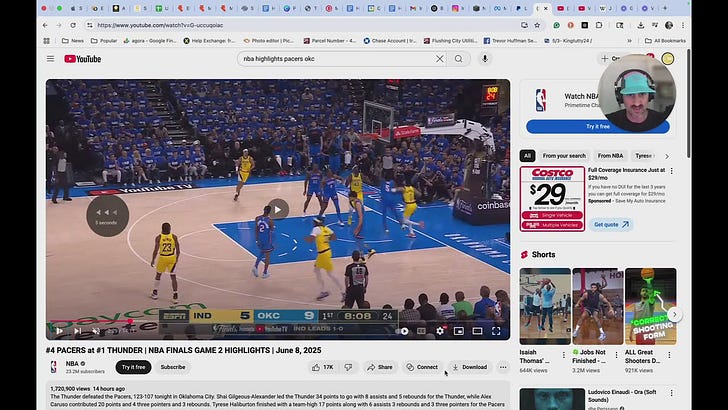Screen dimensions: 728x410
Task: Click the Connect button
Action: [422, 367]
